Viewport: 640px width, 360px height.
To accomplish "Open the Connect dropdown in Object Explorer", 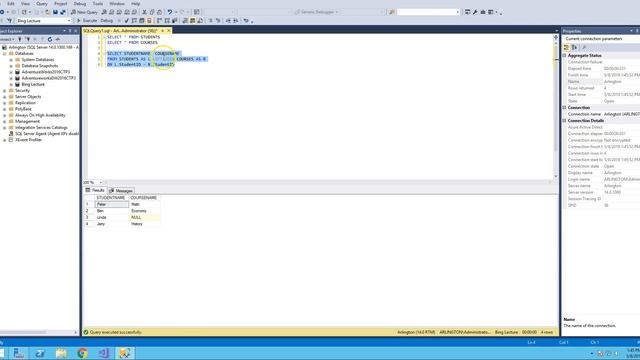I will coord(7,39).
